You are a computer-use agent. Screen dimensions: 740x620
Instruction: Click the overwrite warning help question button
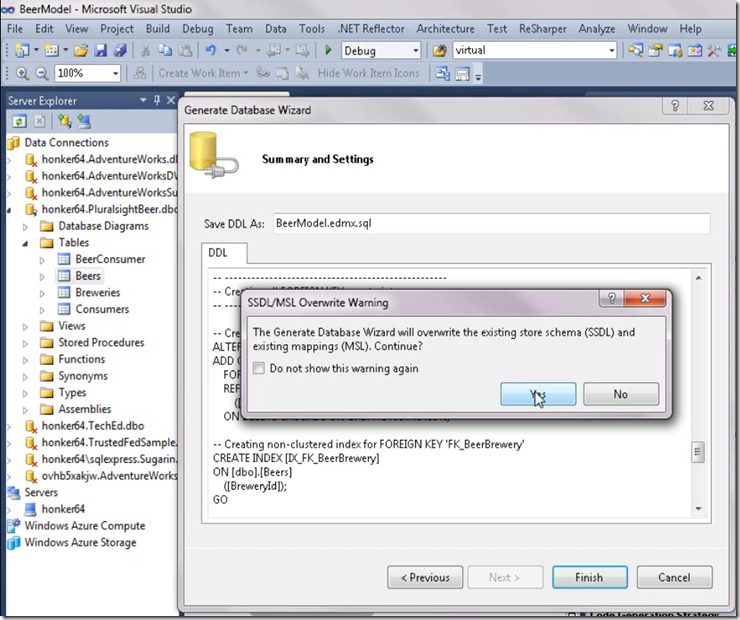coord(612,298)
